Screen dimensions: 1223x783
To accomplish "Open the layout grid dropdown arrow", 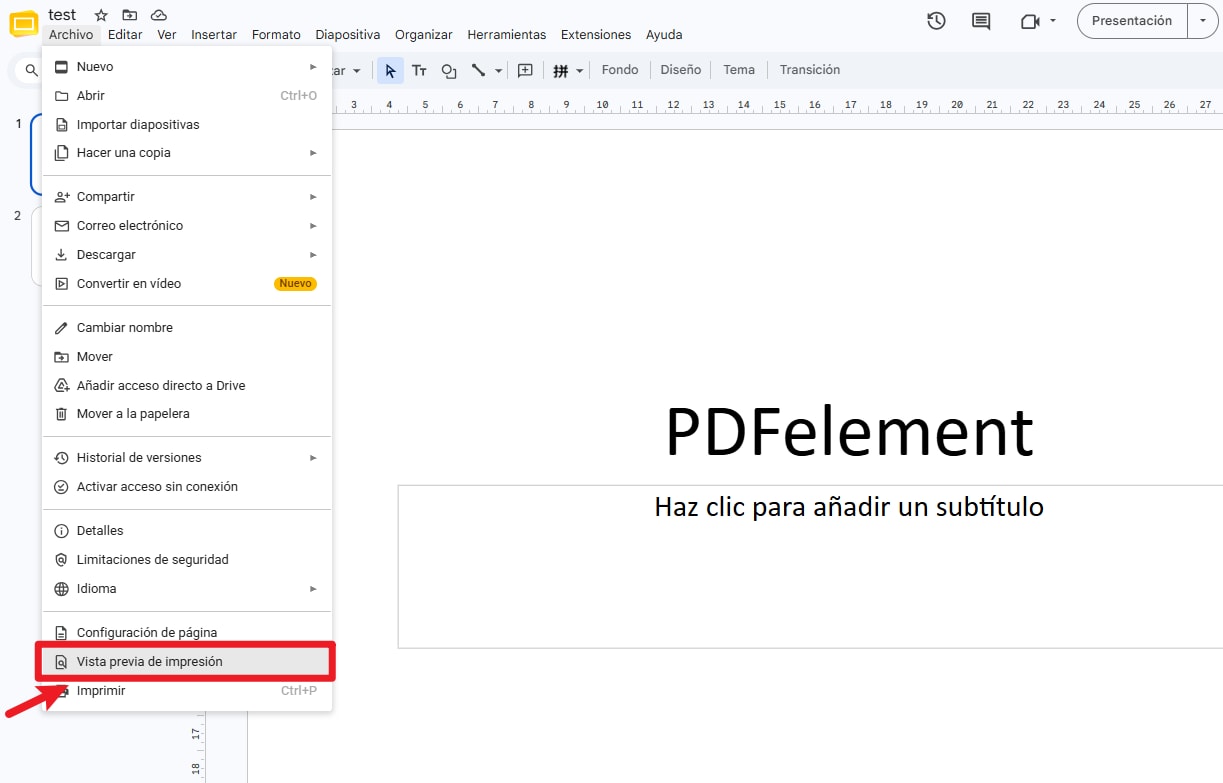I will [579, 71].
